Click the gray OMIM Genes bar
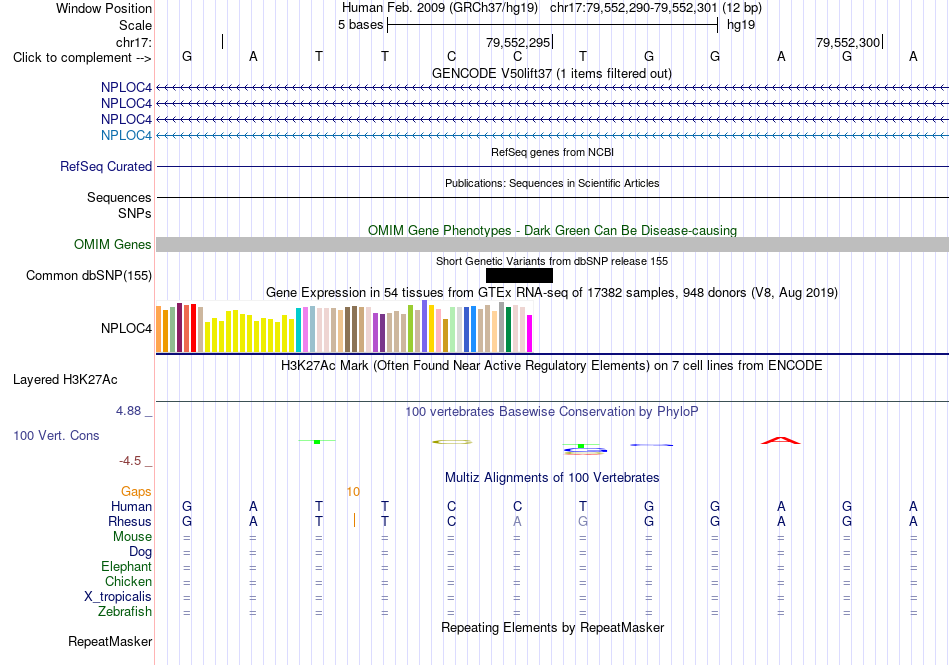 click(x=552, y=244)
